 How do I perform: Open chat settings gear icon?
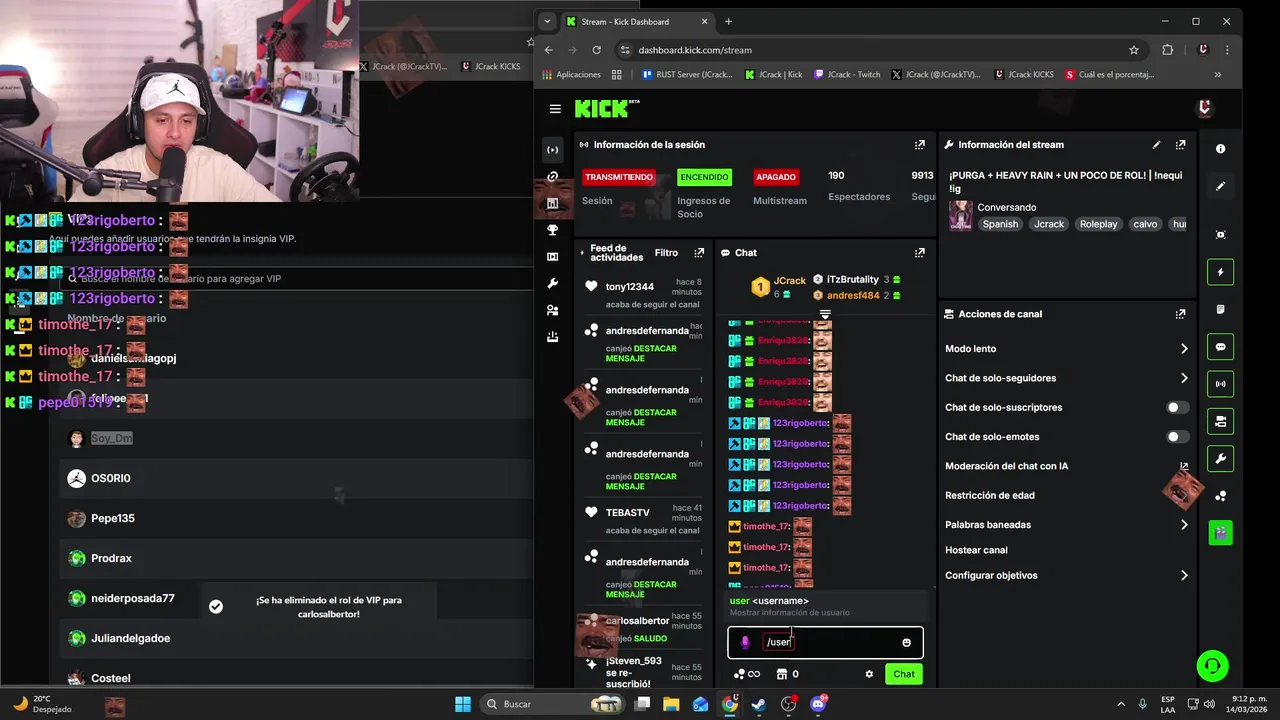[869, 674]
